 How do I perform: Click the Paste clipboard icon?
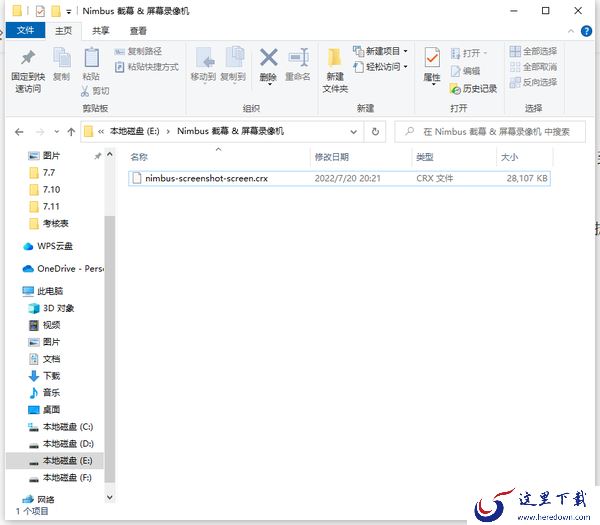(x=91, y=57)
